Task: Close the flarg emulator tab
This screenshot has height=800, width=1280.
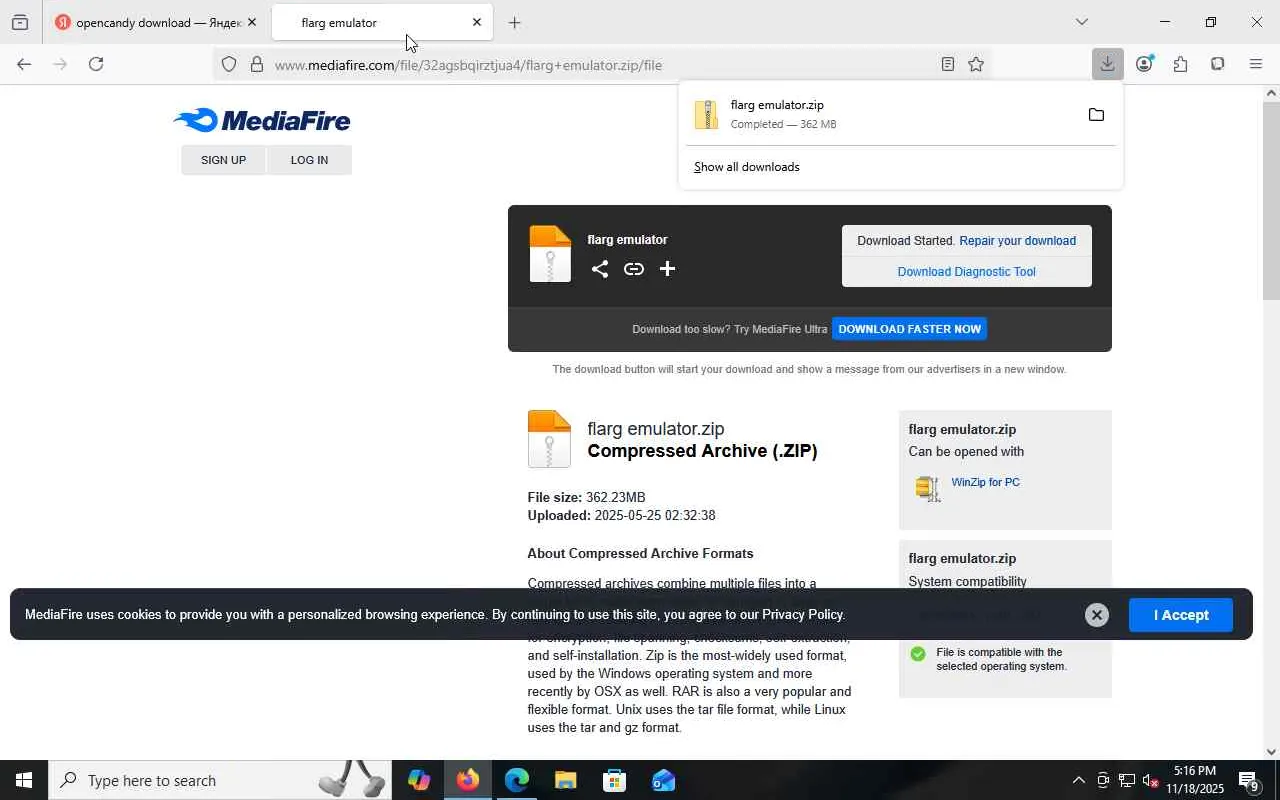Action: coord(477,22)
